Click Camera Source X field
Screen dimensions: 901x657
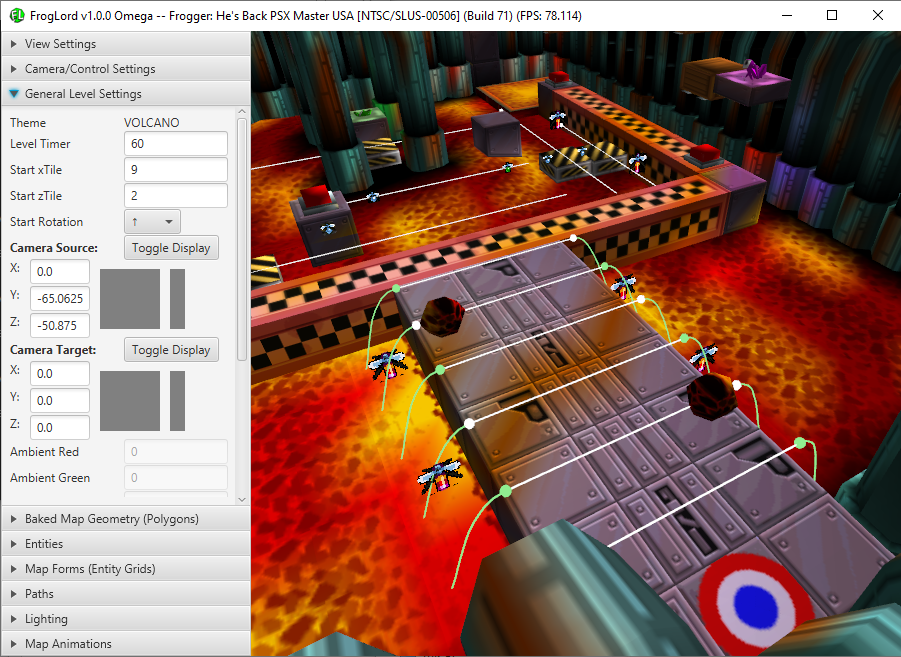tap(60, 271)
